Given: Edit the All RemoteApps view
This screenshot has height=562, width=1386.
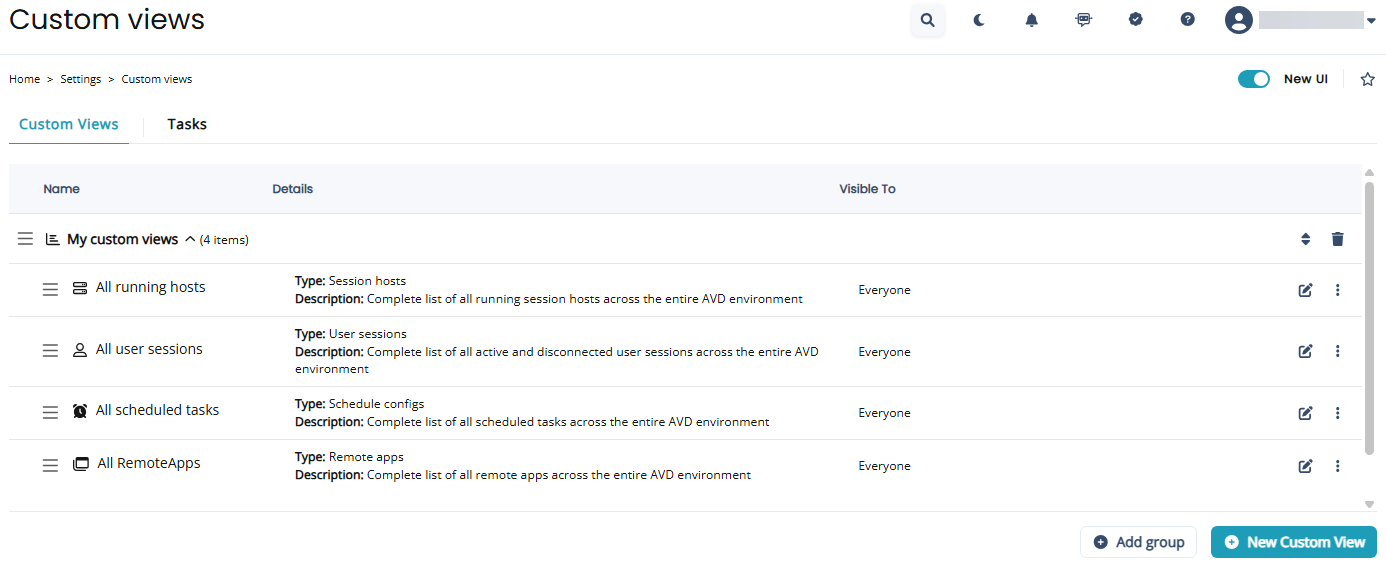Looking at the screenshot, I should click(x=1305, y=466).
